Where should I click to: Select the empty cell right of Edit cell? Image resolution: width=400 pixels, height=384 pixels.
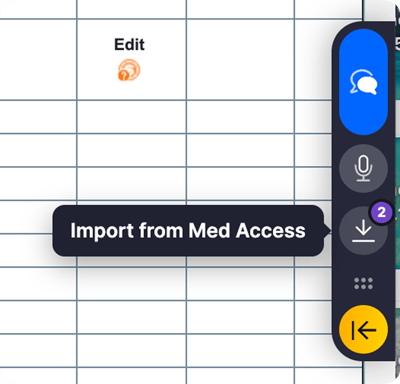click(x=240, y=59)
